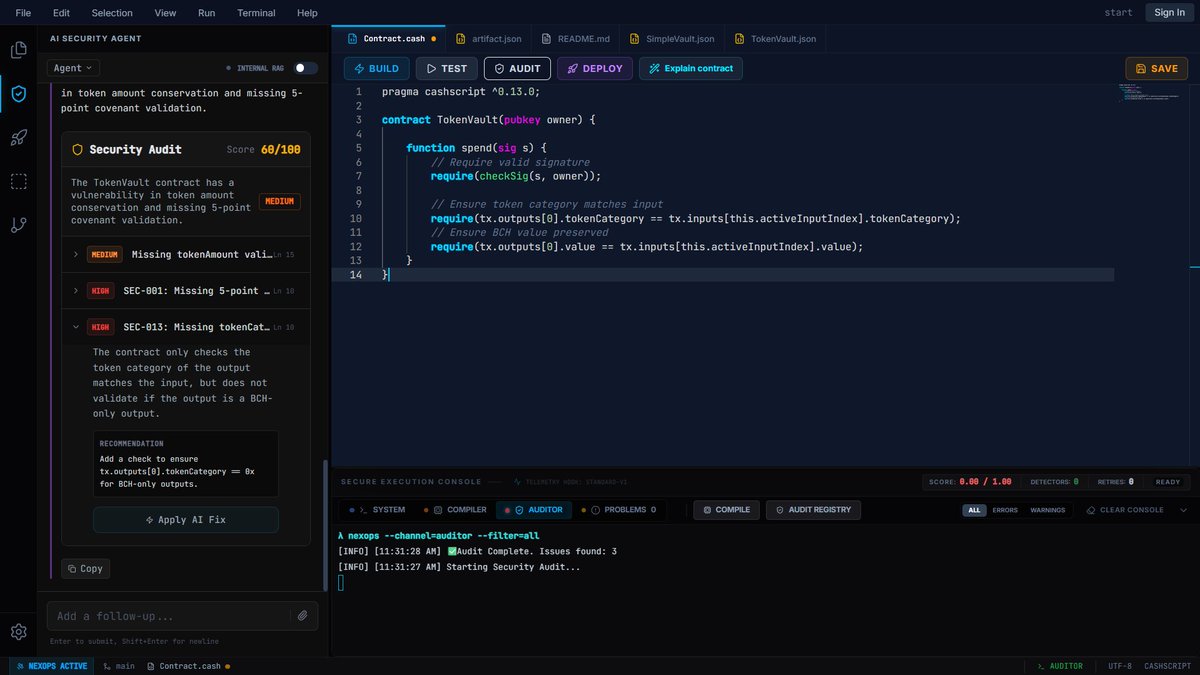The image size is (1200, 675).
Task: Click the Explain contract button
Action: pos(691,69)
